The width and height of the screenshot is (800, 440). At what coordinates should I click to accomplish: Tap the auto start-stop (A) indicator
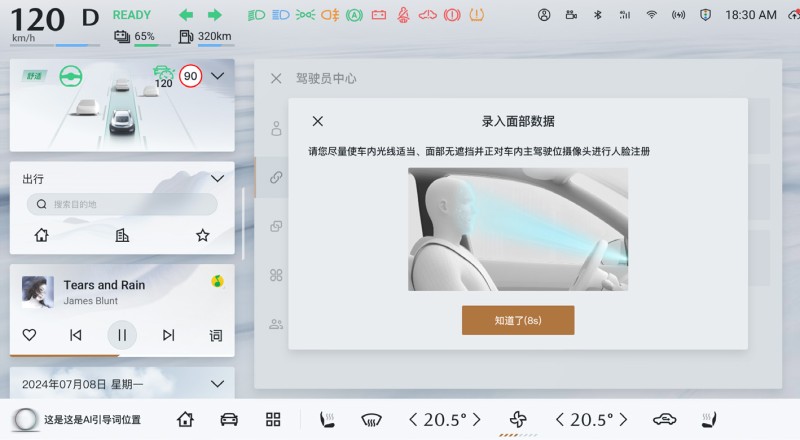point(354,15)
